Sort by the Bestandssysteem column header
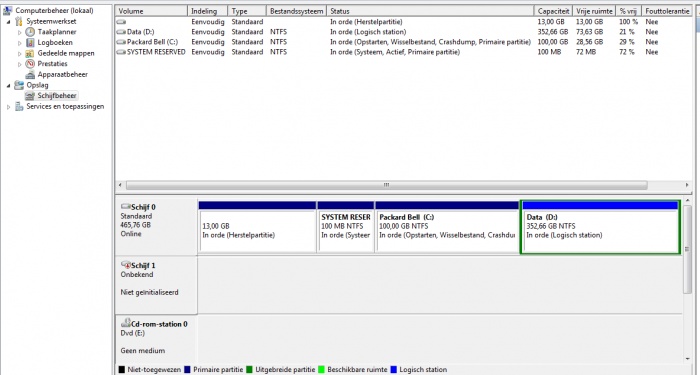700x375 pixels. [x=296, y=11]
